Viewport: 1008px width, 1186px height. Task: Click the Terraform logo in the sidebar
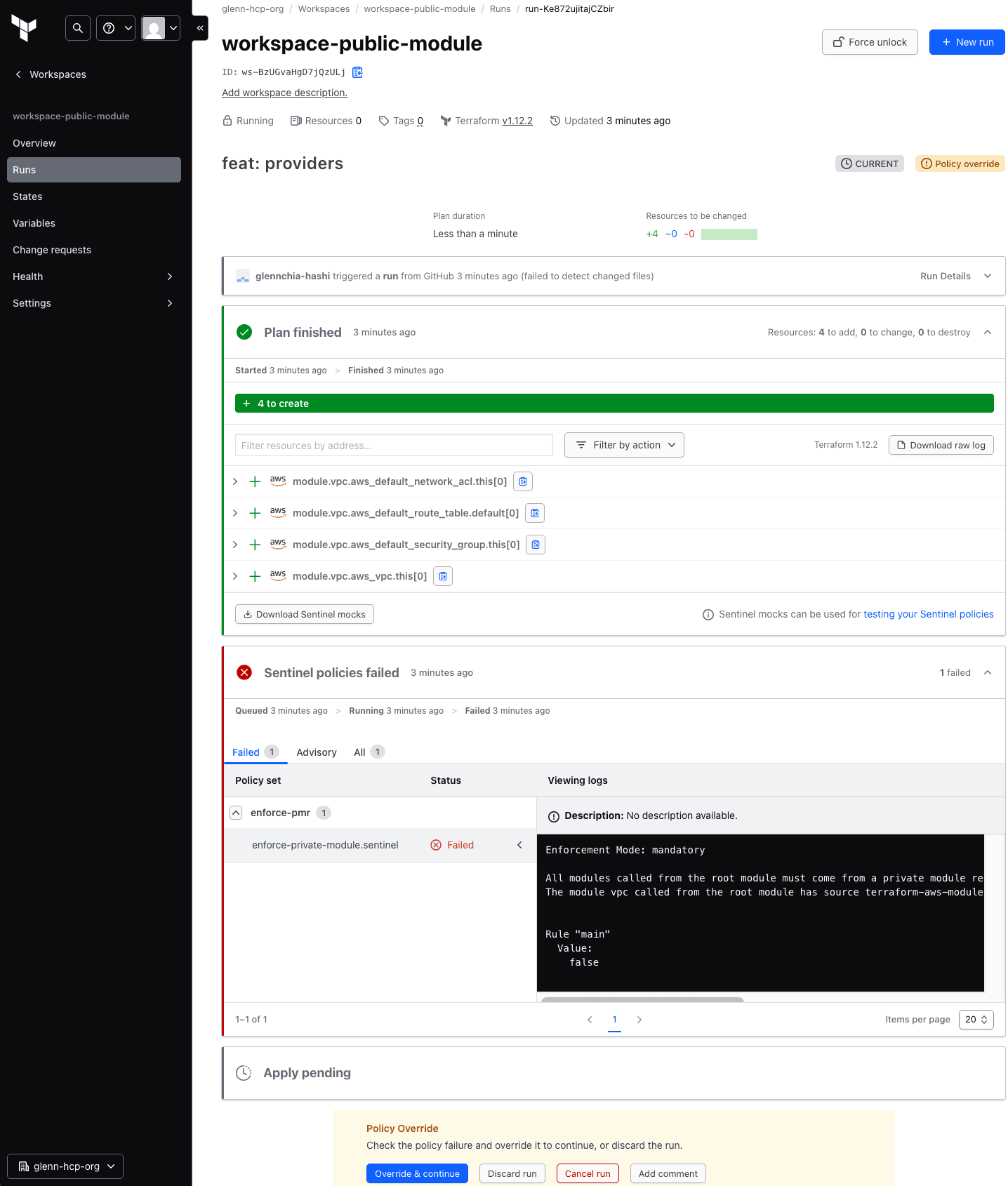24,28
